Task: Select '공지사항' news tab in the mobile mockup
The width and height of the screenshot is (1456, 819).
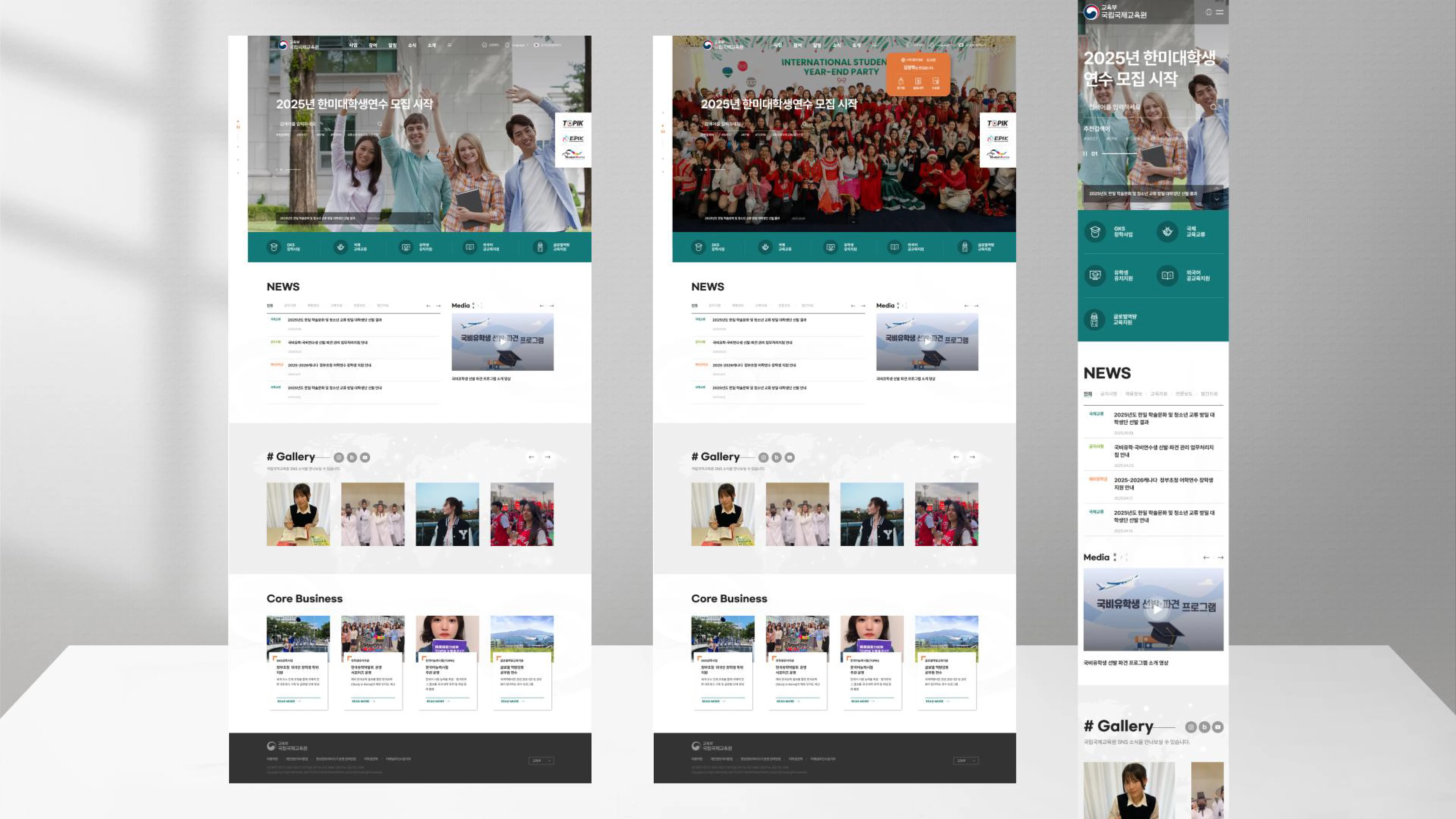Action: pos(1108,394)
